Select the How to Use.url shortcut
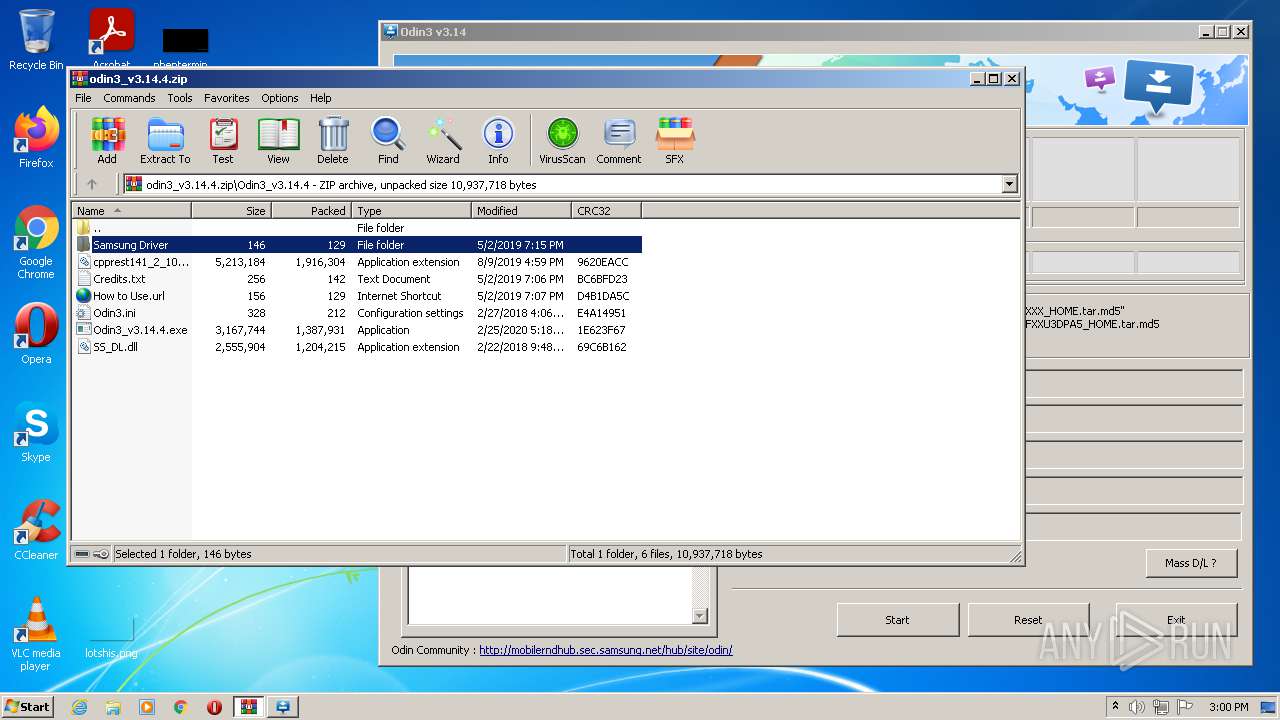Screen dimensions: 1280x720 358,296
